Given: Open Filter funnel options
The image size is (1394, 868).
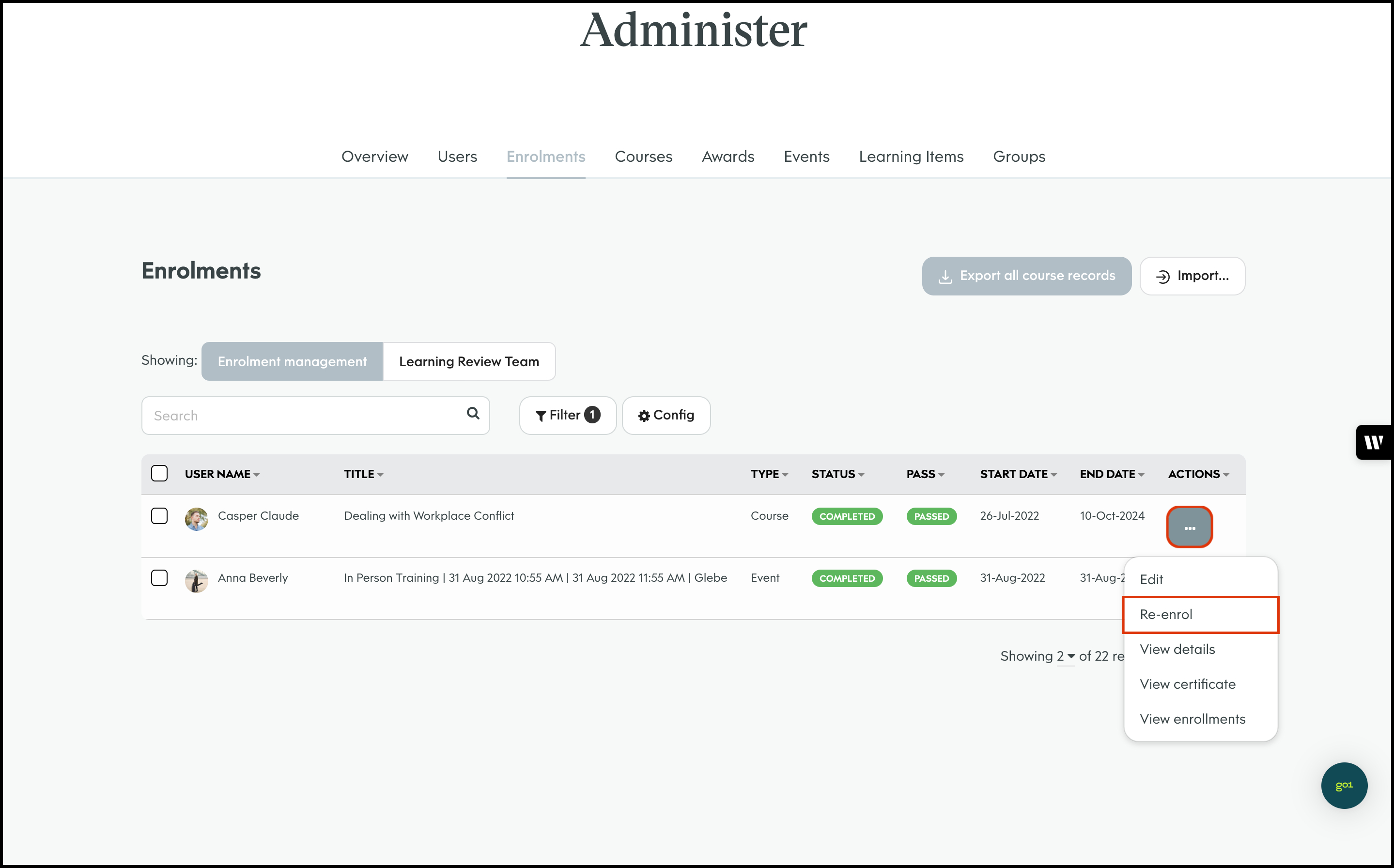Looking at the screenshot, I should pos(567,415).
